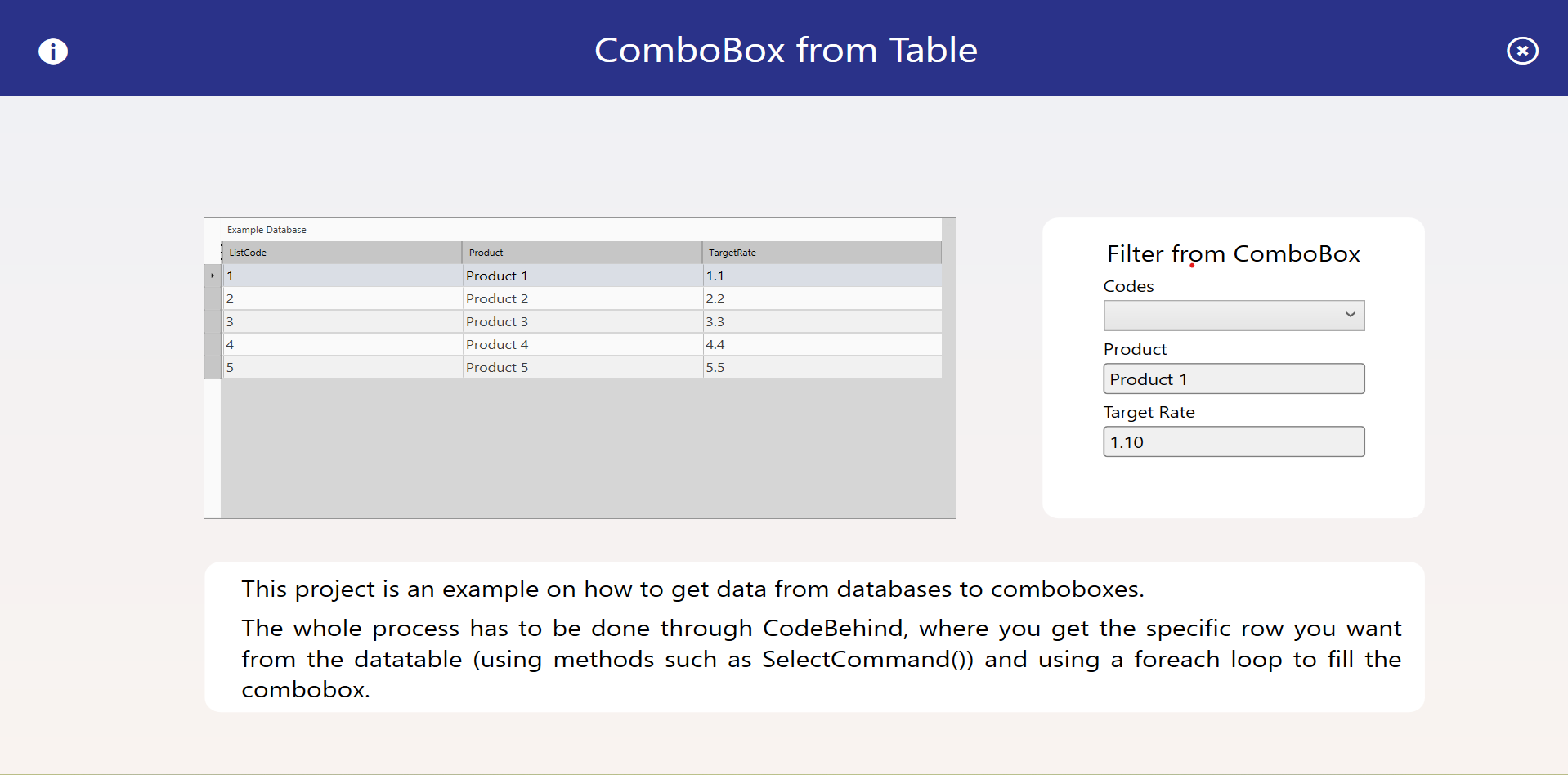The width and height of the screenshot is (1568, 775).
Task: Click the chevron arrow on Codes combobox
Action: pos(1350,316)
